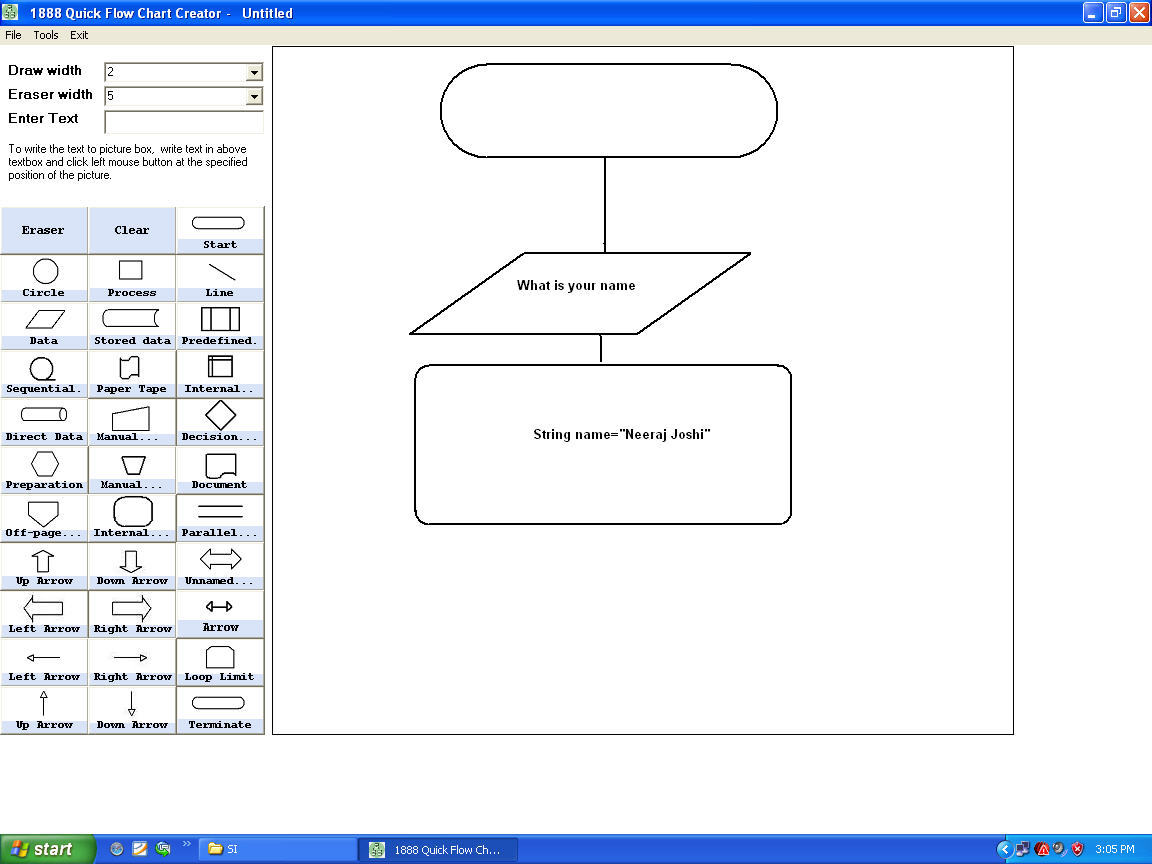Select the thin Down Arrow line

click(132, 710)
